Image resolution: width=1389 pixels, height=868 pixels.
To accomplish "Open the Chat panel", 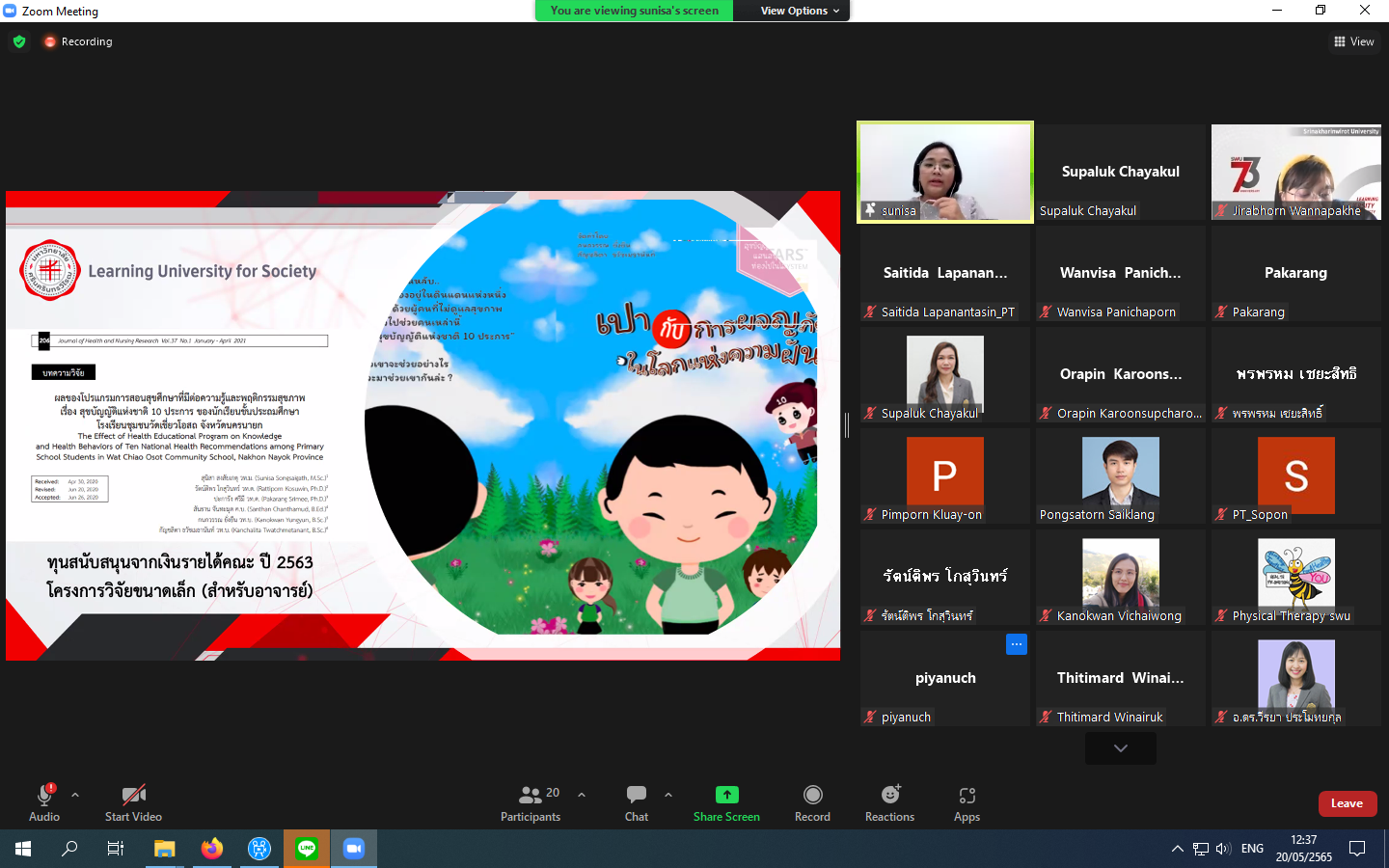I will point(636,802).
